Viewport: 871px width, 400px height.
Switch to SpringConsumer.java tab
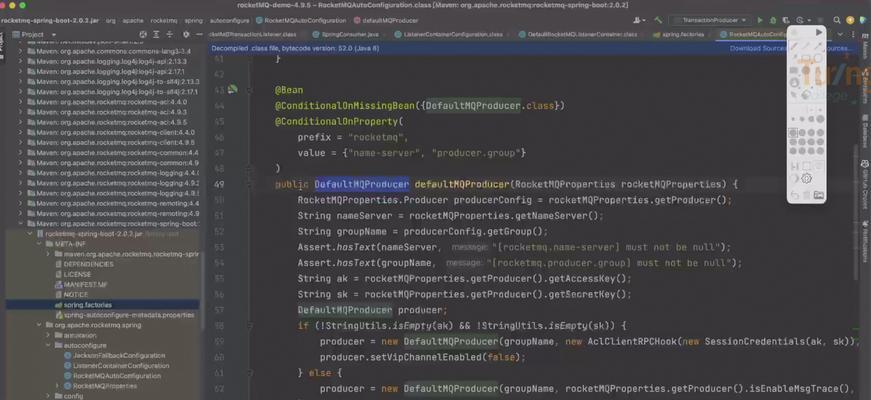pyautogui.click(x=345, y=34)
